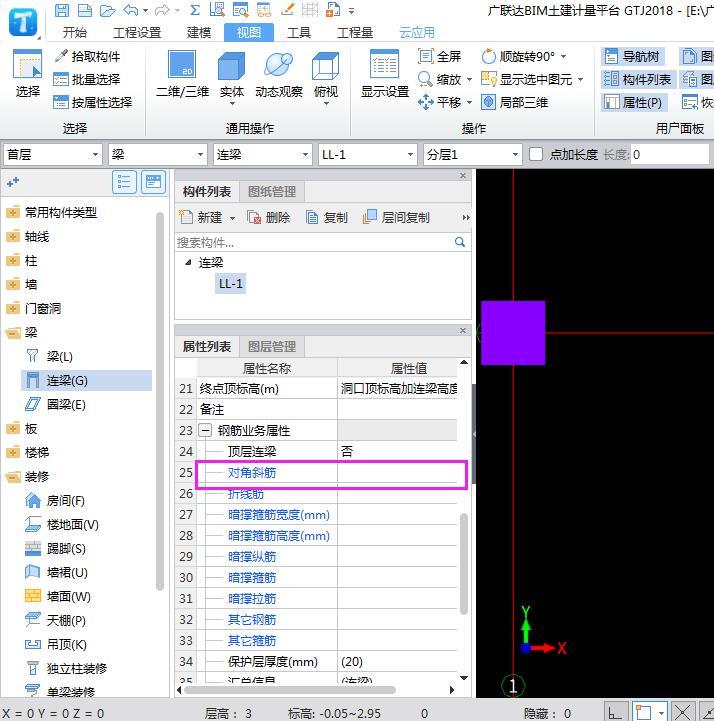Image resolution: width=714 pixels, height=721 pixels.
Task: Click the 平移 pan tool
Action: tap(440, 102)
